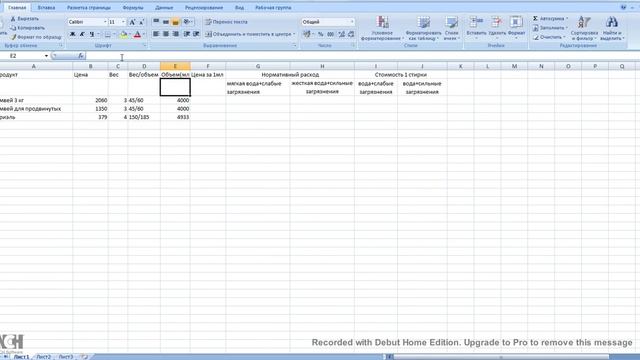Open the Данные ribbon tab
This screenshot has width=640, height=360.
pos(164,8)
